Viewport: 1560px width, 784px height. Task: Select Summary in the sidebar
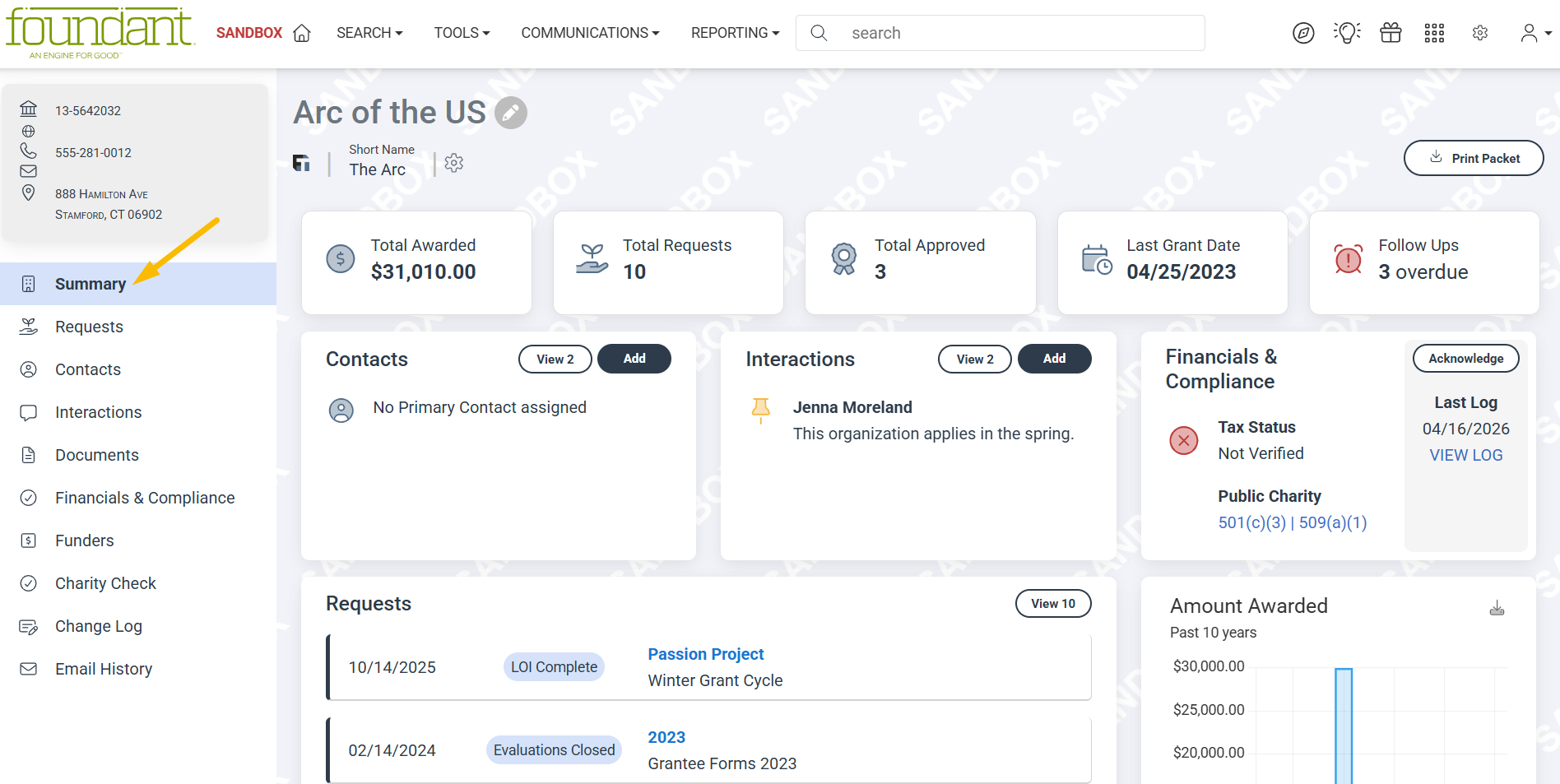(138, 284)
